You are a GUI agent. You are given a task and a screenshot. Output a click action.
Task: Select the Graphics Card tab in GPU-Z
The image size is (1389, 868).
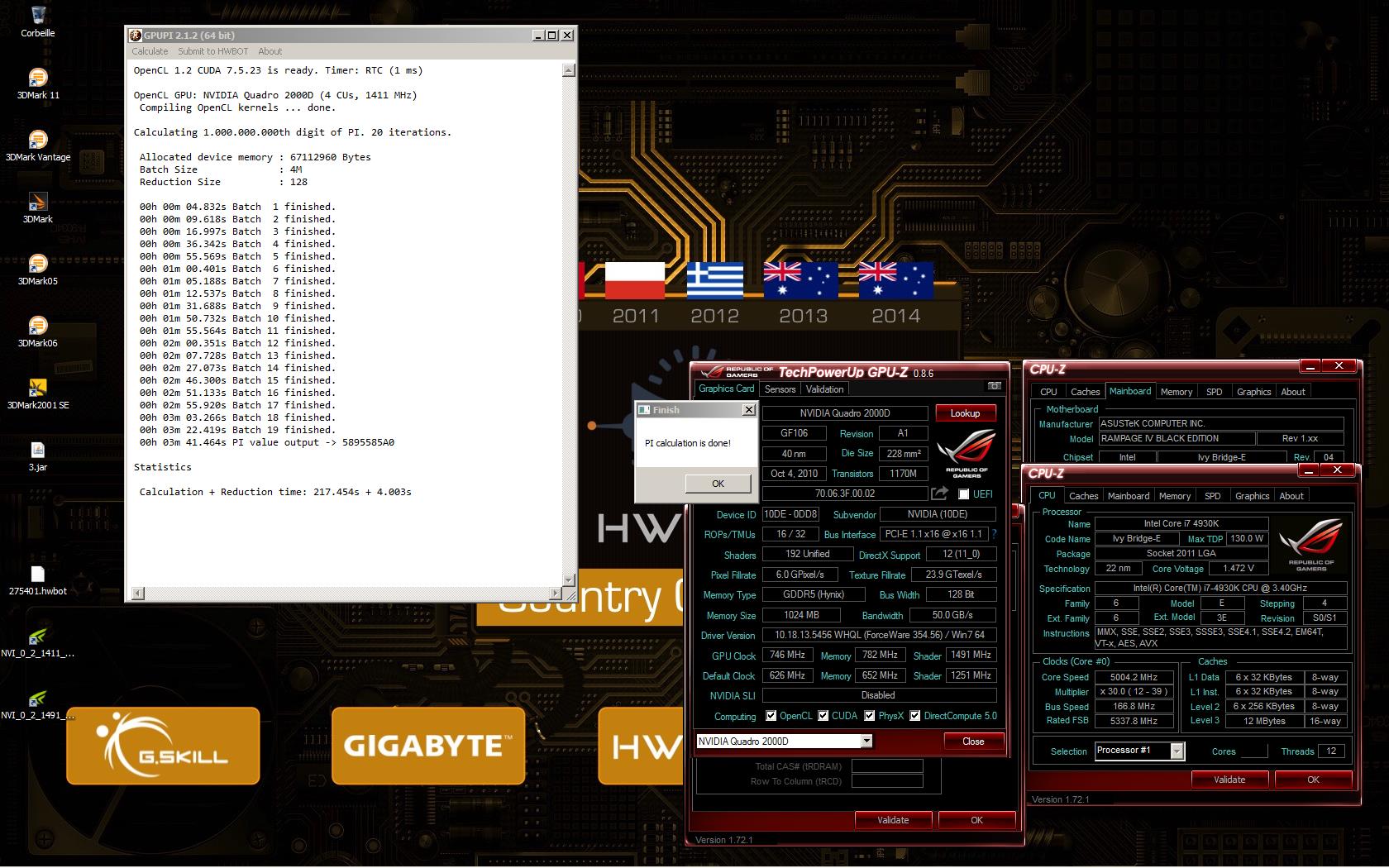726,389
